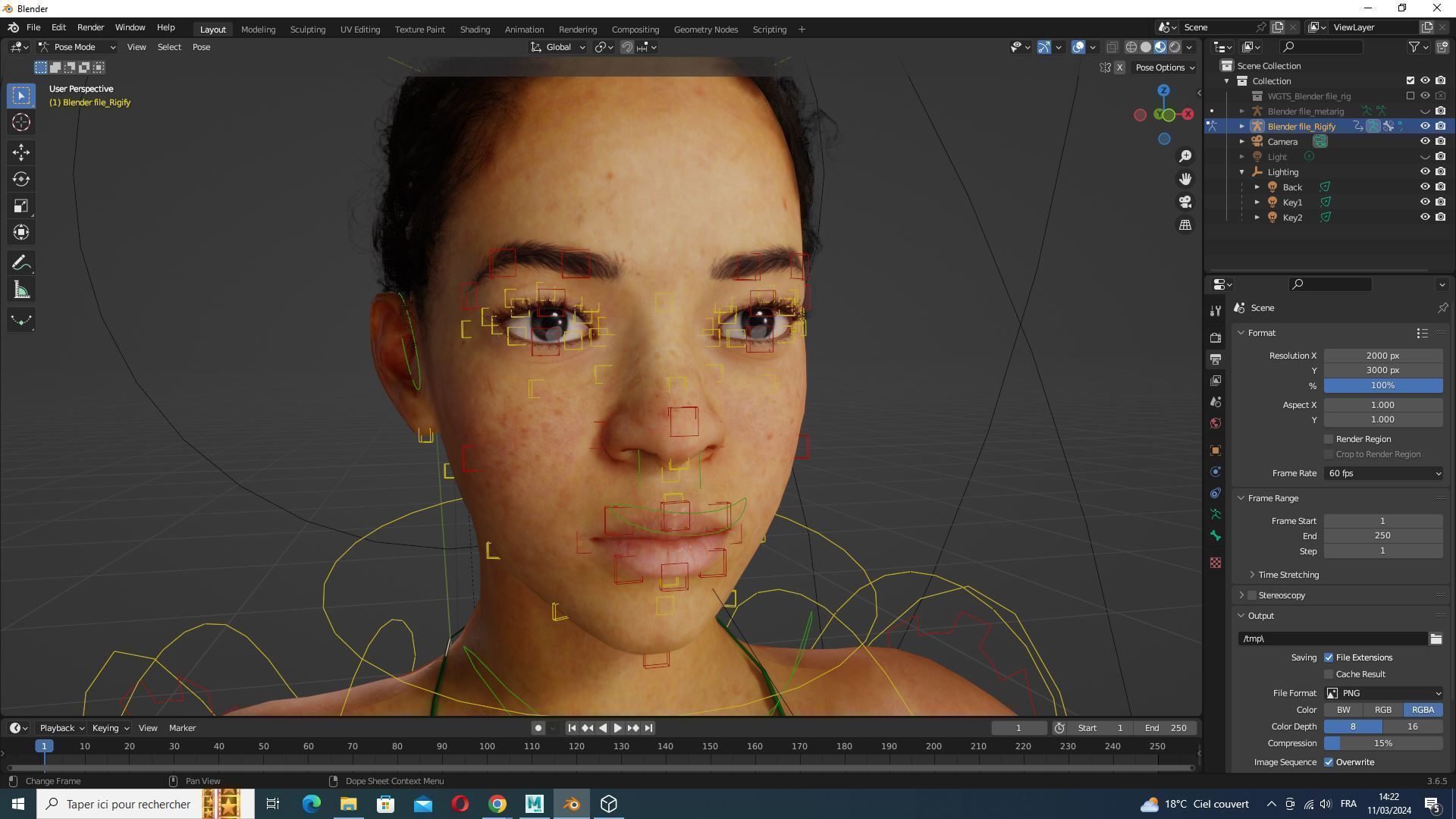Select the RGB color mode button
The width and height of the screenshot is (1456, 819).
point(1382,710)
